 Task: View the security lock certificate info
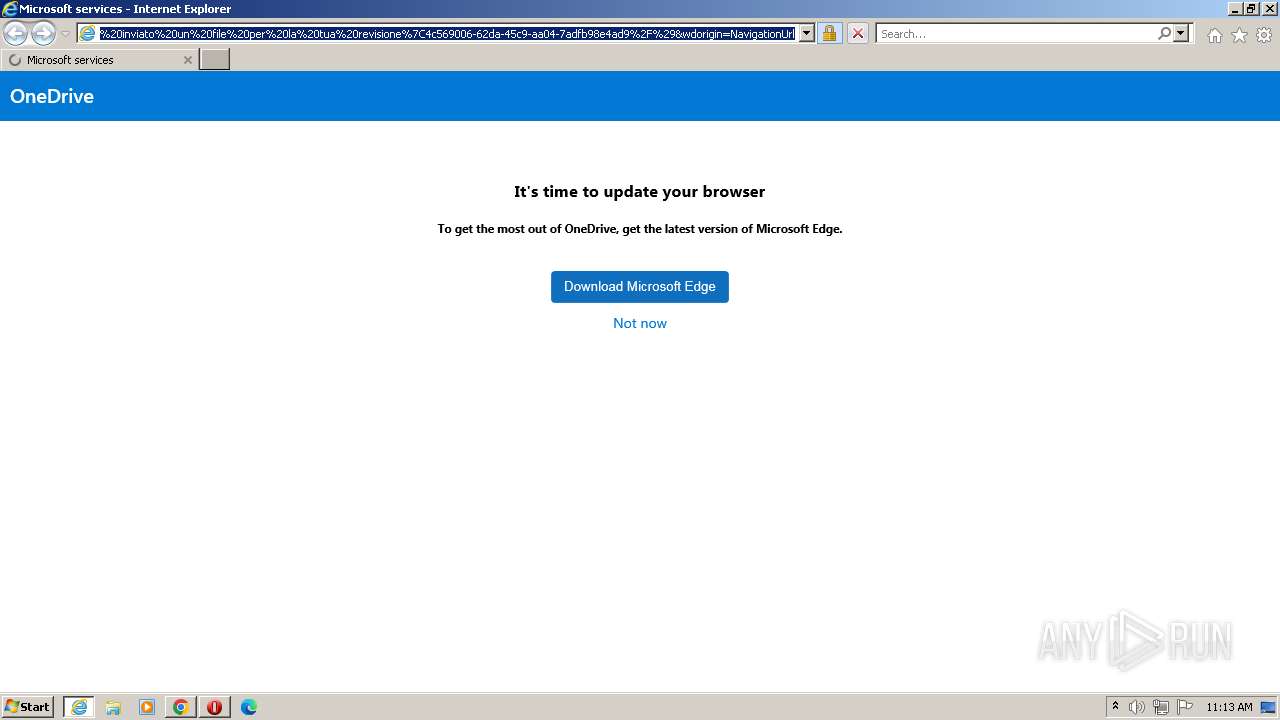pos(829,34)
